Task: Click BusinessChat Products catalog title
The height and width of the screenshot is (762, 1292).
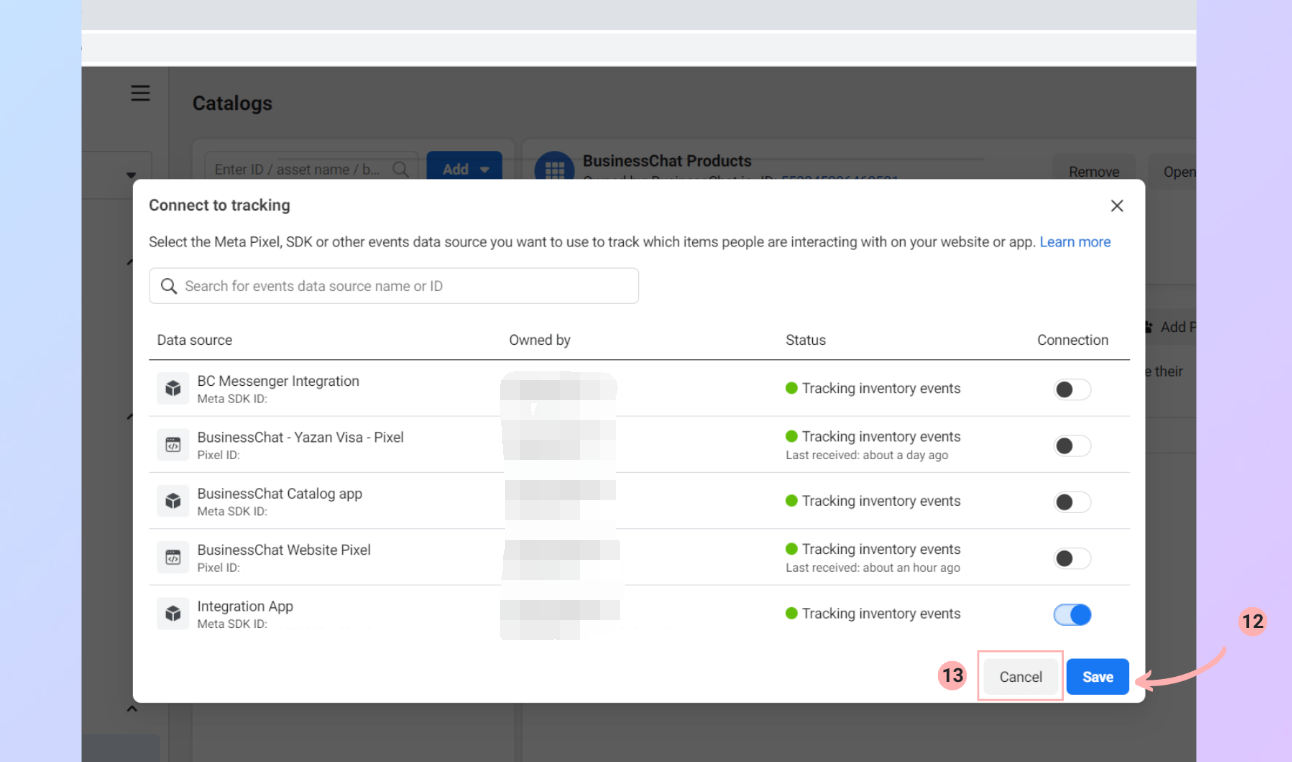Action: point(667,161)
